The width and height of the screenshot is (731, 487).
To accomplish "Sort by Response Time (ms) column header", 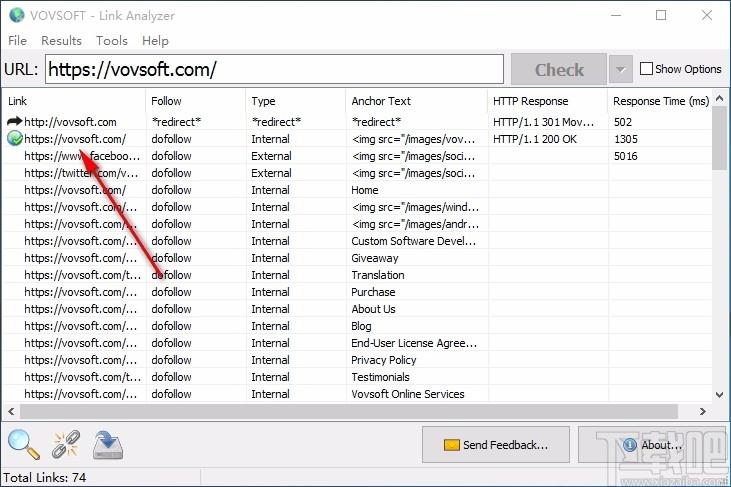I will 661,101.
